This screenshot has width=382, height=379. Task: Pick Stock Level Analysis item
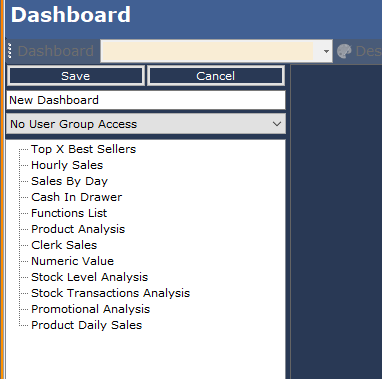(x=89, y=277)
